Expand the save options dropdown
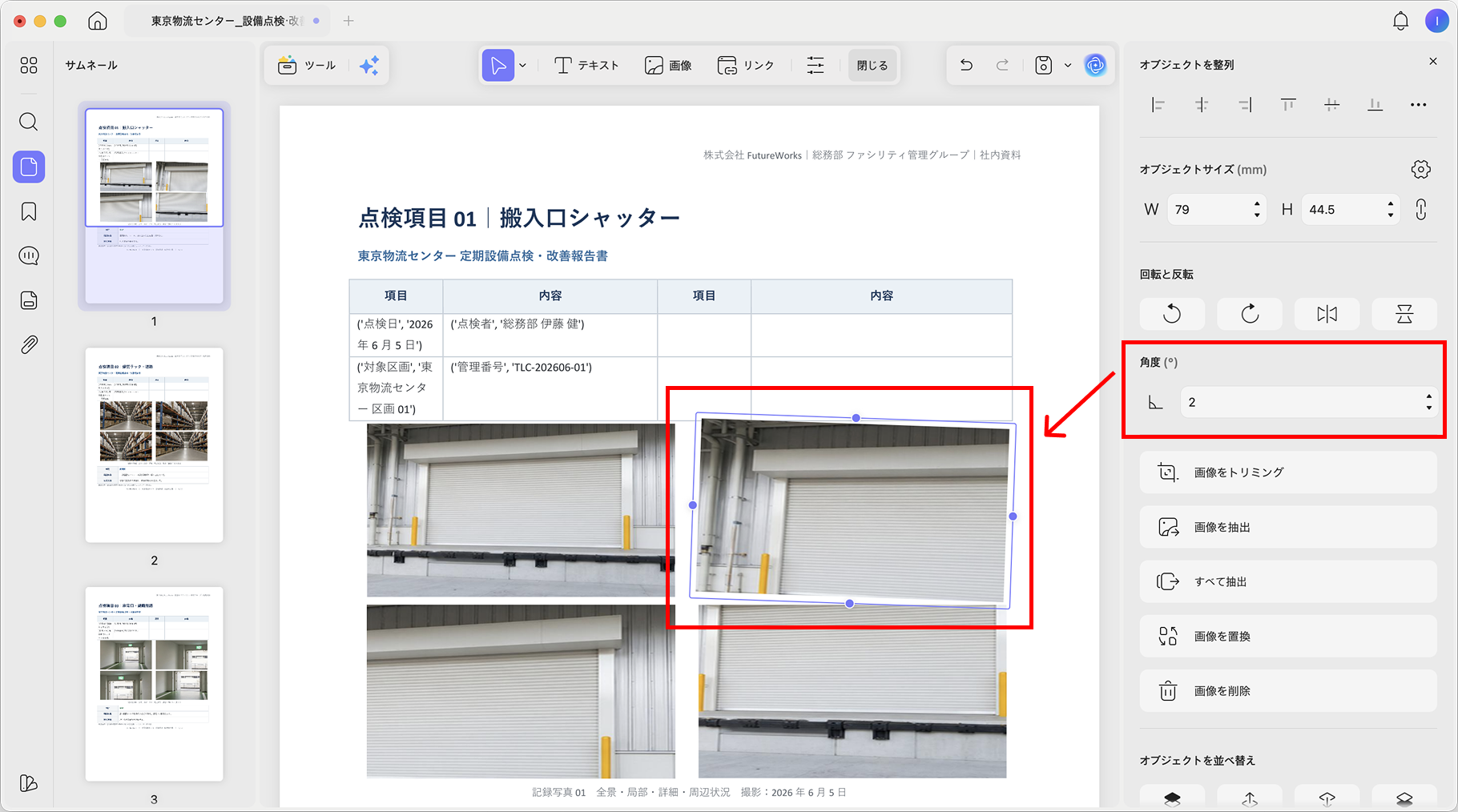The image size is (1458, 812). tap(1068, 66)
